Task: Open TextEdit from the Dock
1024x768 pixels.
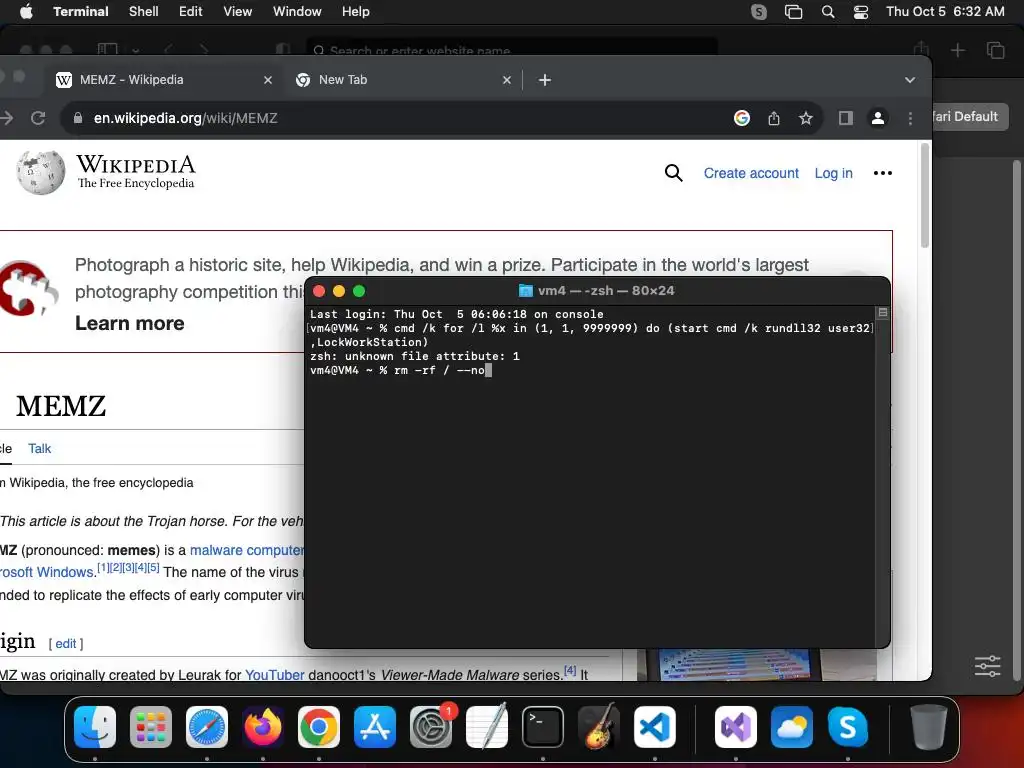Action: (487, 727)
